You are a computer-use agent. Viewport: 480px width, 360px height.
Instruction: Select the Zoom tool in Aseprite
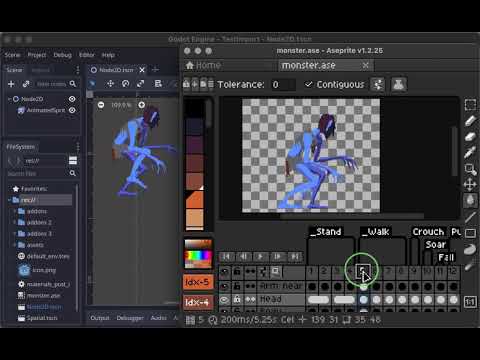(470, 169)
